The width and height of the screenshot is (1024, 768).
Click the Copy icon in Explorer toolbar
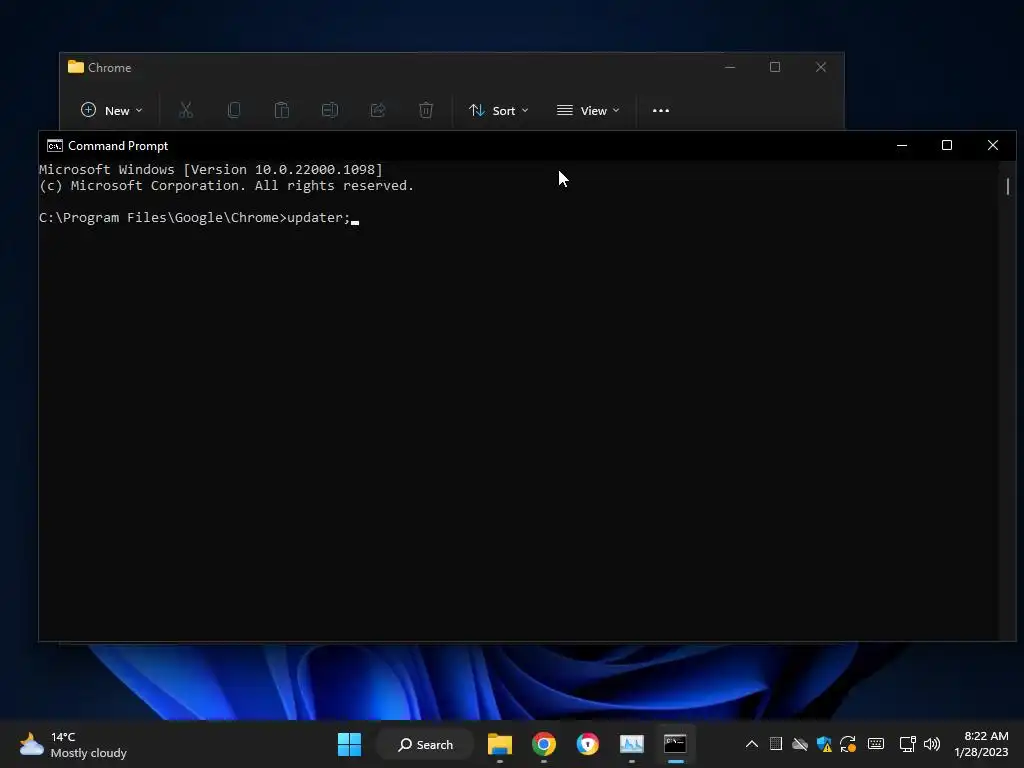pos(234,110)
